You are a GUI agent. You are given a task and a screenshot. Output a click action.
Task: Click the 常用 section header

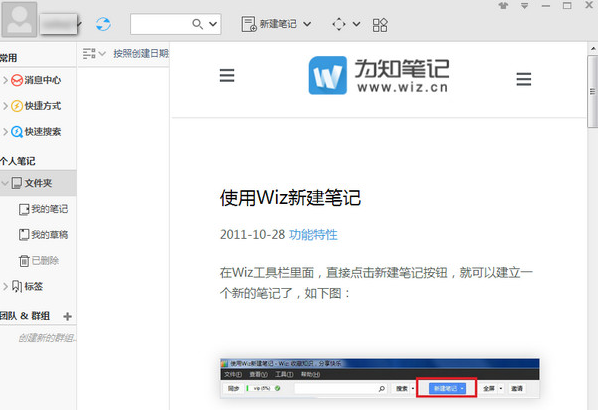click(x=8, y=58)
